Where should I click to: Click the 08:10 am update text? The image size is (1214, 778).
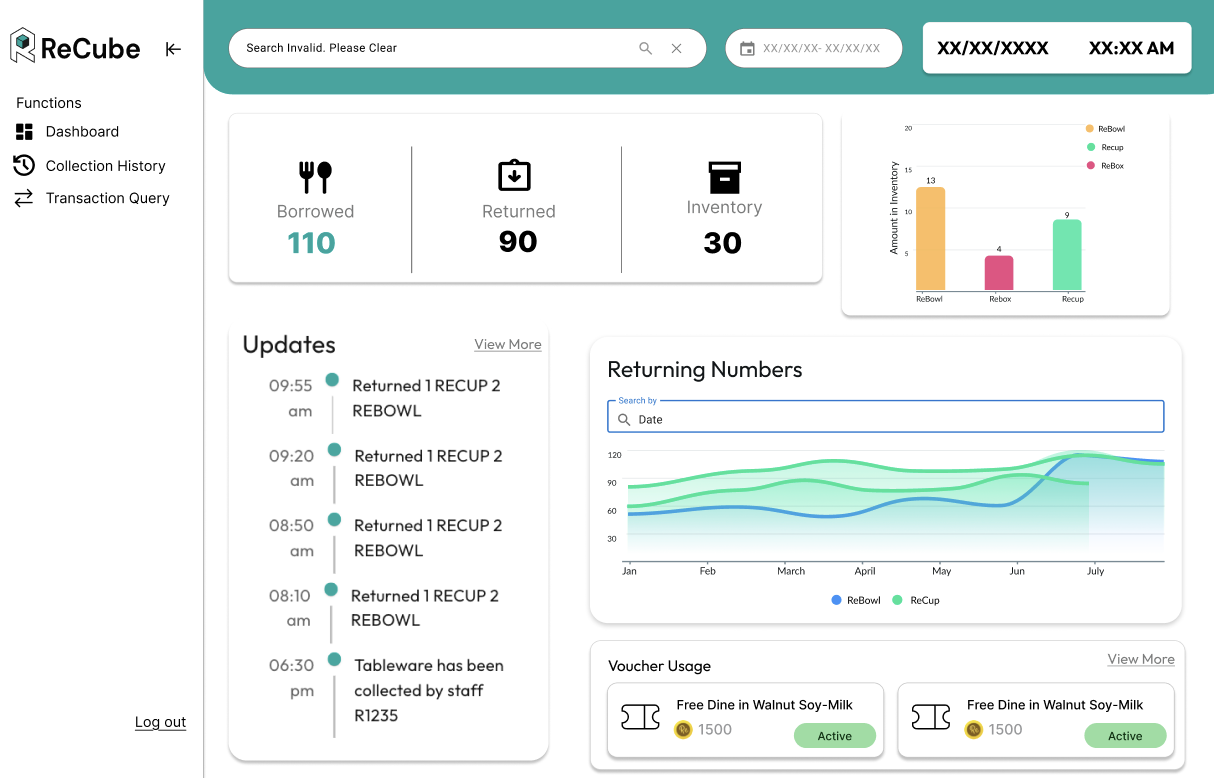425,608
